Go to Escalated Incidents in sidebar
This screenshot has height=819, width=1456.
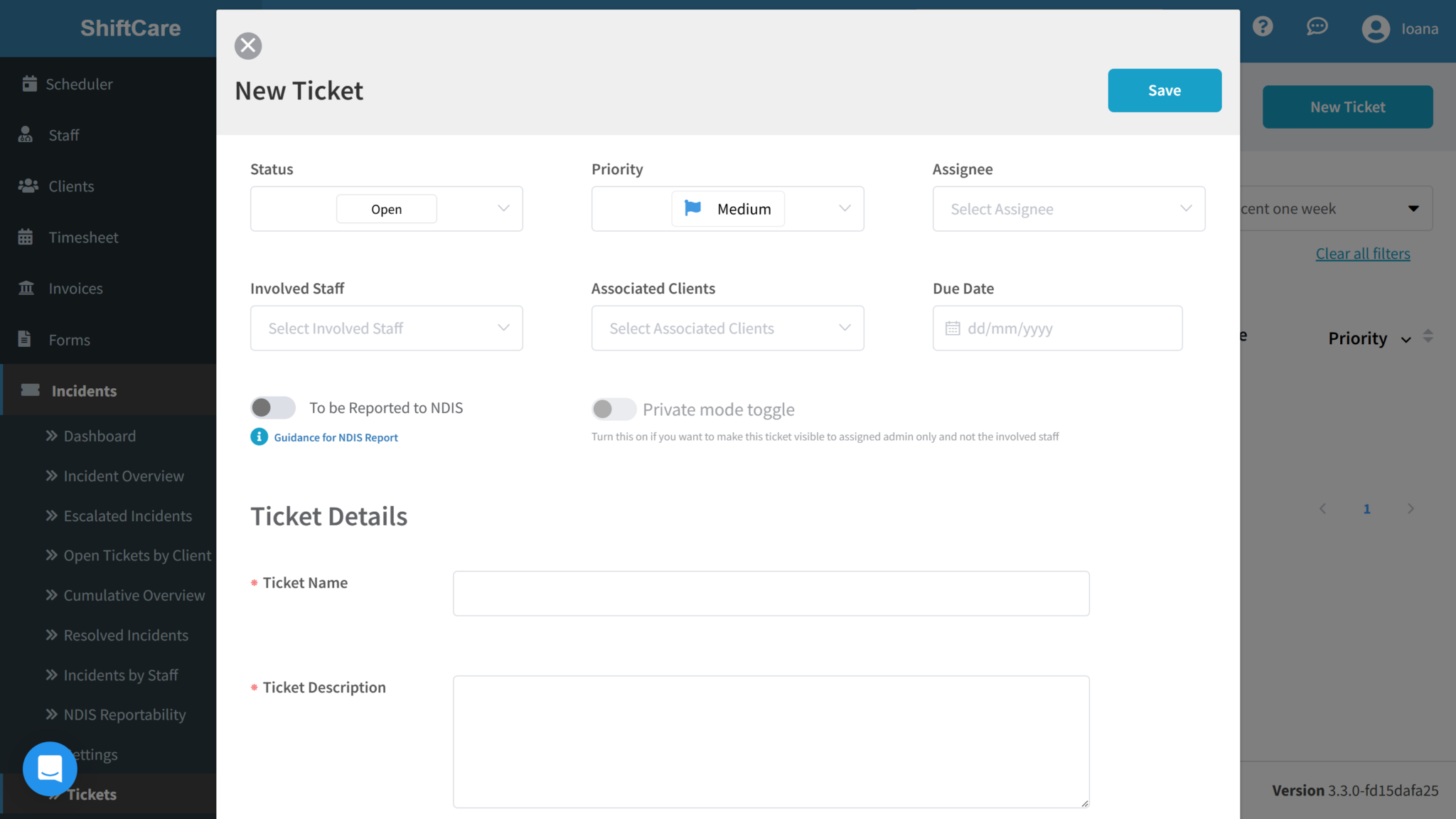click(x=127, y=515)
